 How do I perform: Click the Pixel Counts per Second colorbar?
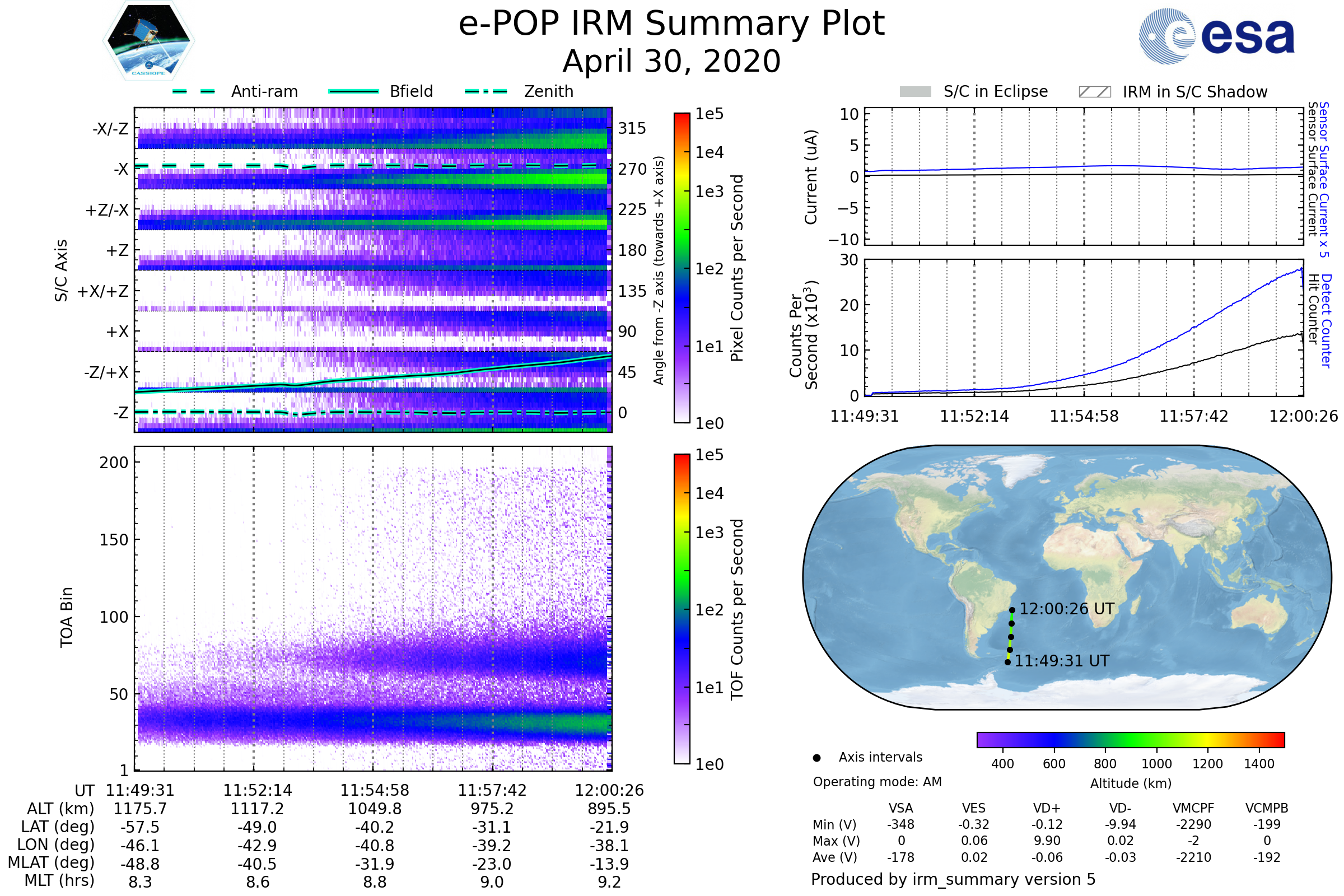tap(682, 268)
